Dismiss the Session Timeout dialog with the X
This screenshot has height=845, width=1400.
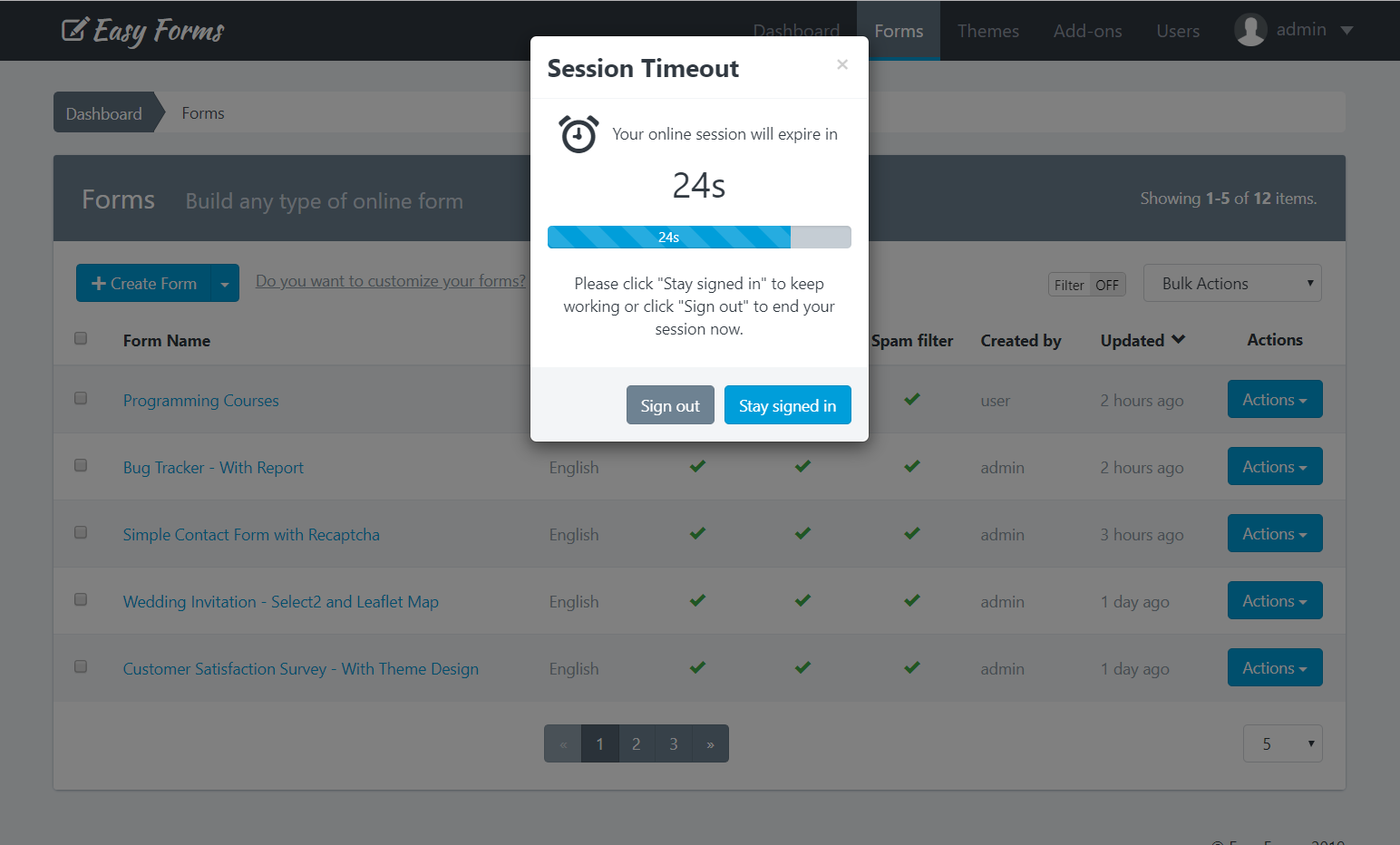(842, 64)
